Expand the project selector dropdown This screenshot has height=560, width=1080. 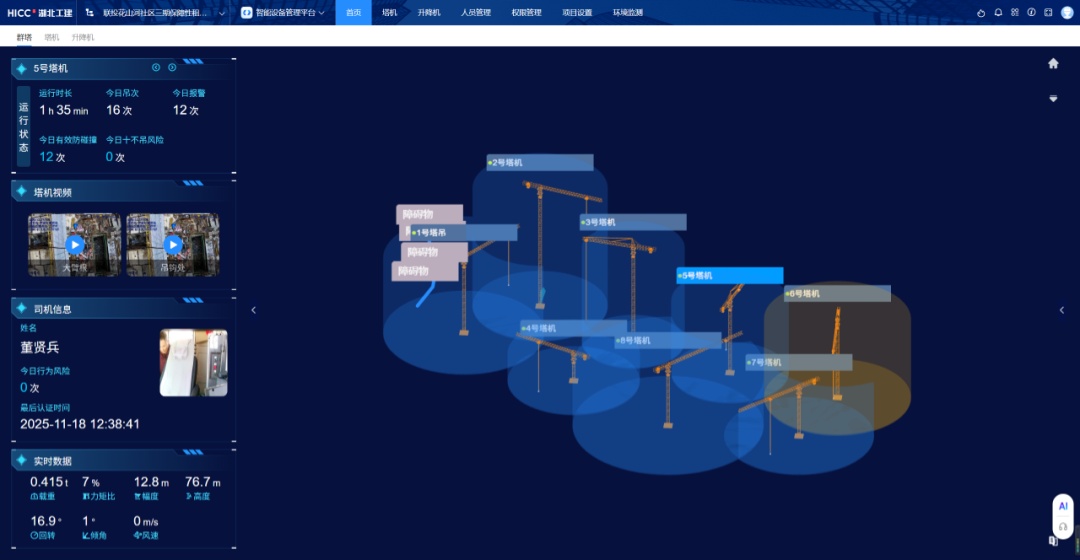[x=221, y=13]
